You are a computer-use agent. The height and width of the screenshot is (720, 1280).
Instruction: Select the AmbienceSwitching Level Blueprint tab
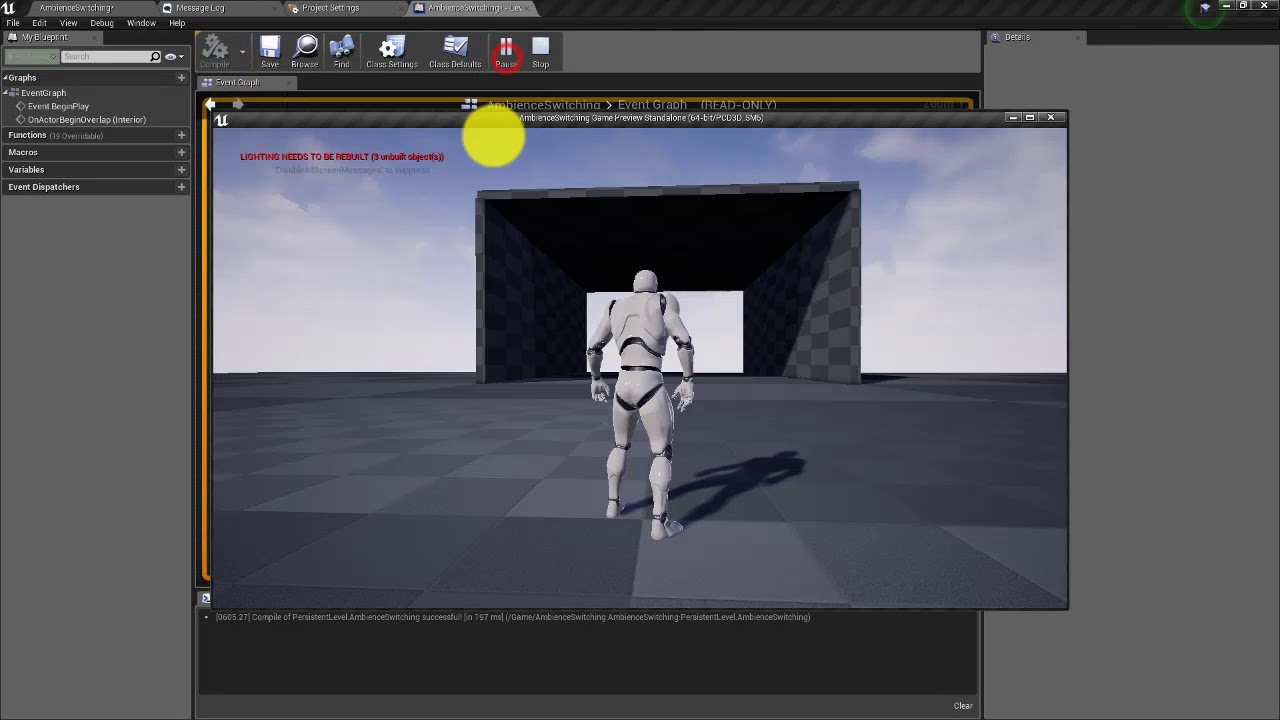pos(474,8)
